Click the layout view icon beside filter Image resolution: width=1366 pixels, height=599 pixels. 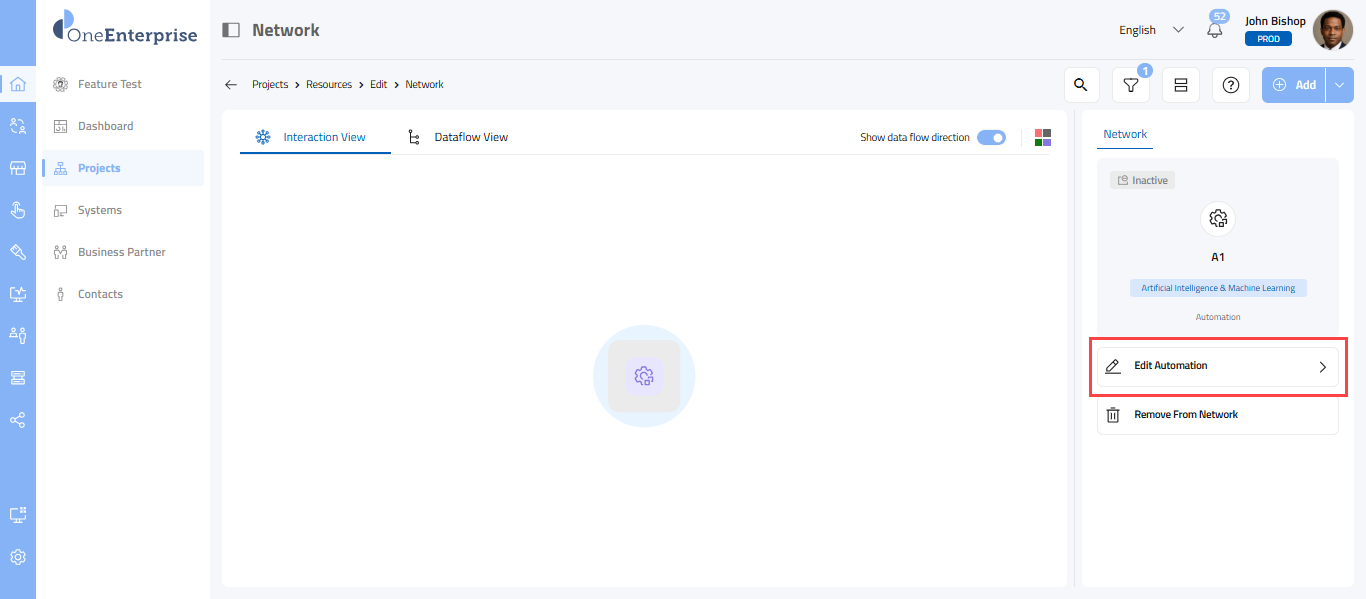click(1181, 85)
